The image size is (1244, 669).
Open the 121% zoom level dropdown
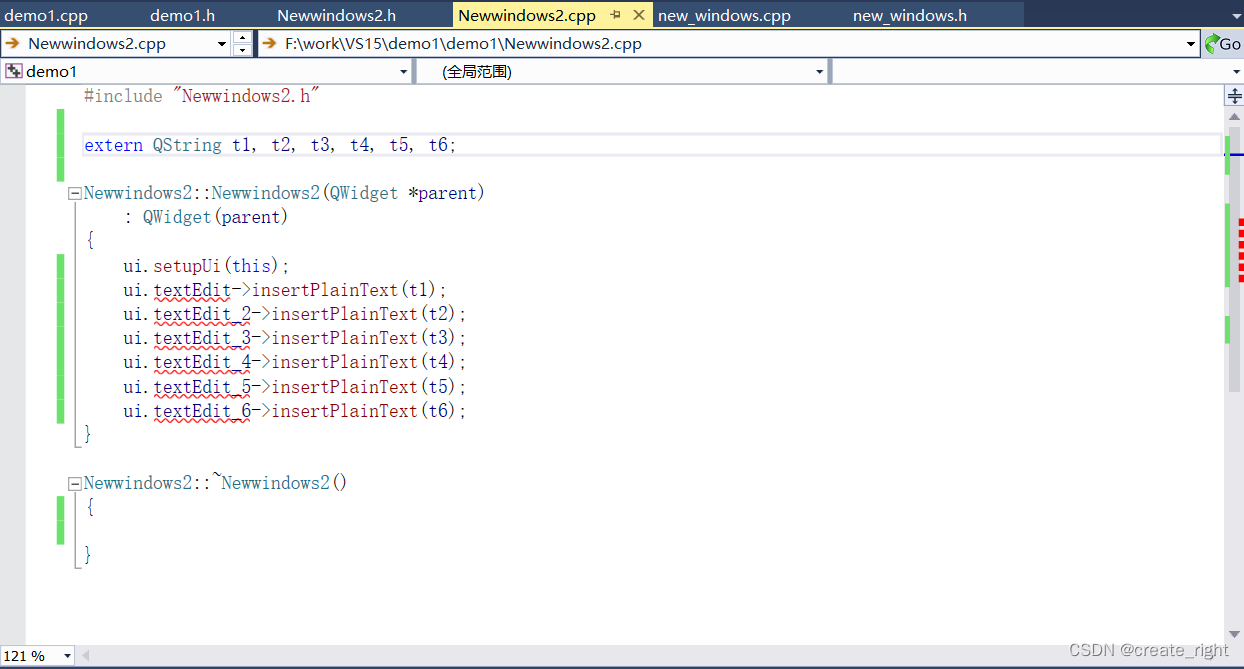tap(66, 656)
